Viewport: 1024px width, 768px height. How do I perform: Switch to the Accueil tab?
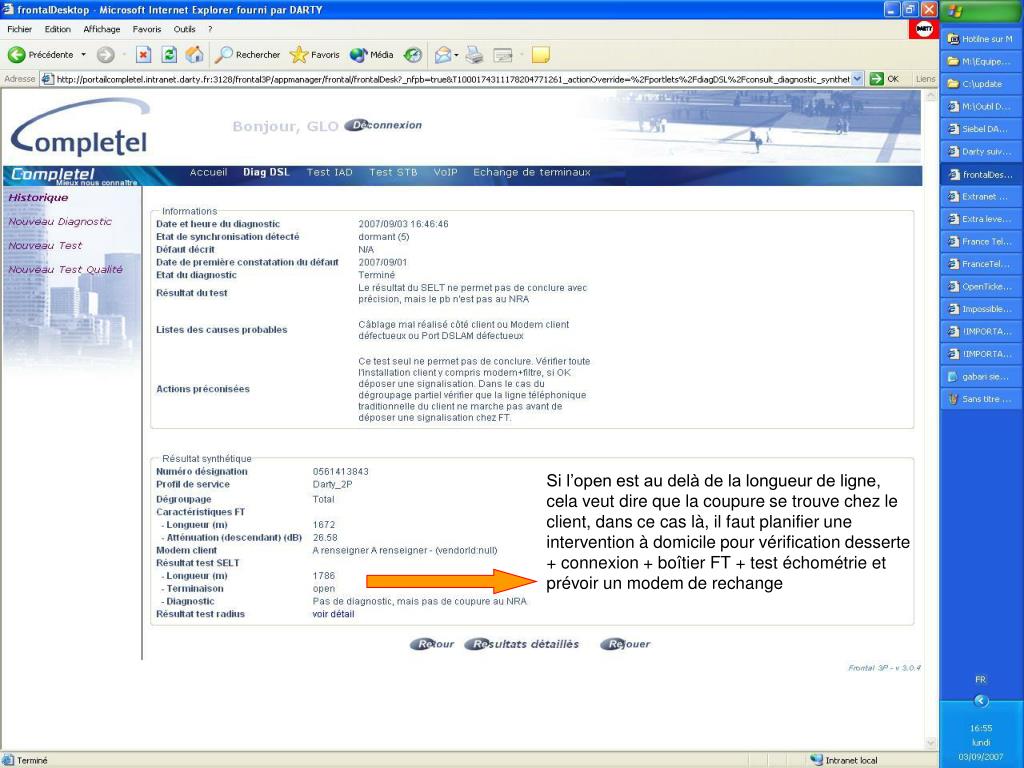click(x=208, y=172)
